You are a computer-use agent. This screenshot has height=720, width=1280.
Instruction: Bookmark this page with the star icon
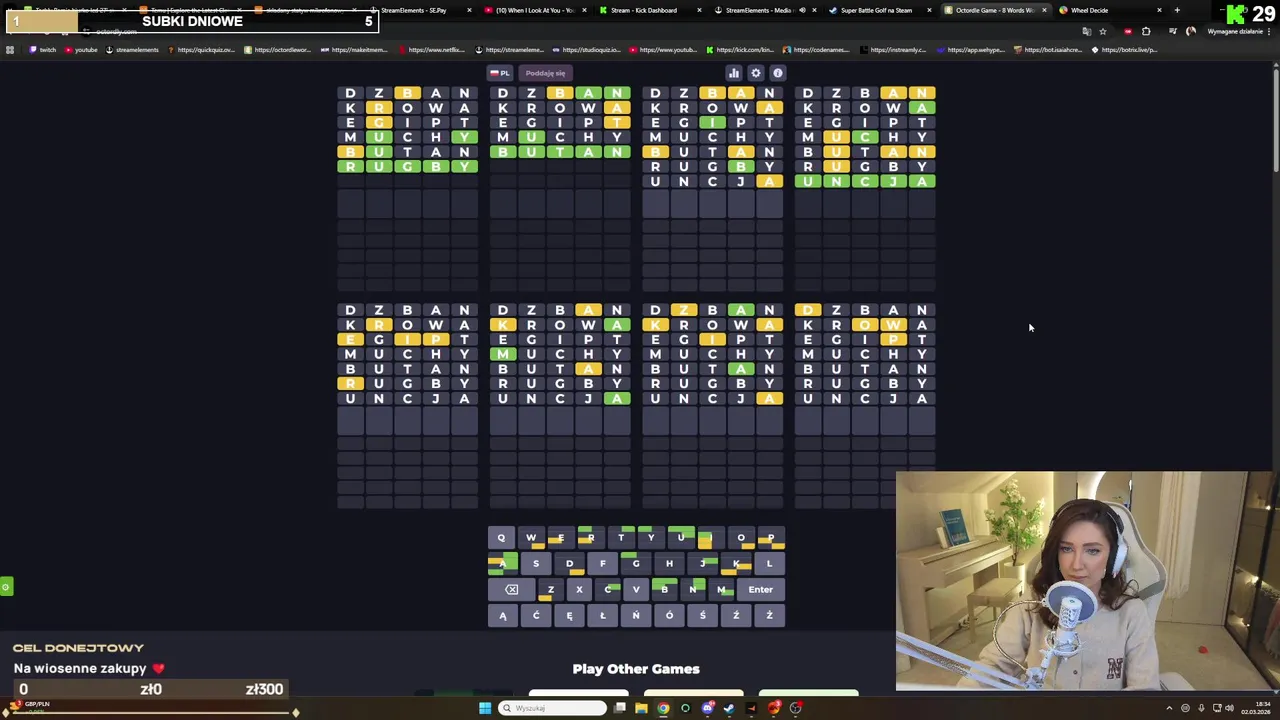tap(1103, 32)
